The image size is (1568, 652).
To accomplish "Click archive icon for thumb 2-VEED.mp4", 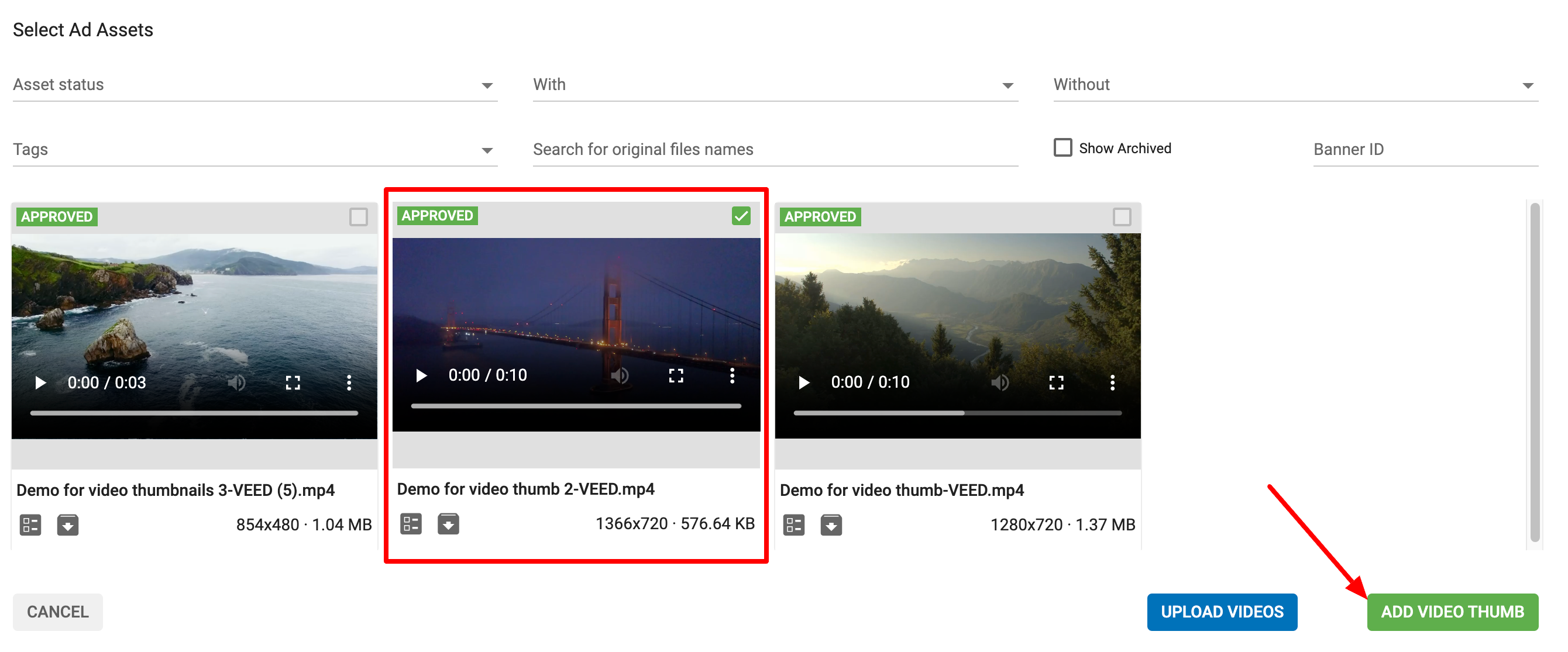I will click(448, 523).
